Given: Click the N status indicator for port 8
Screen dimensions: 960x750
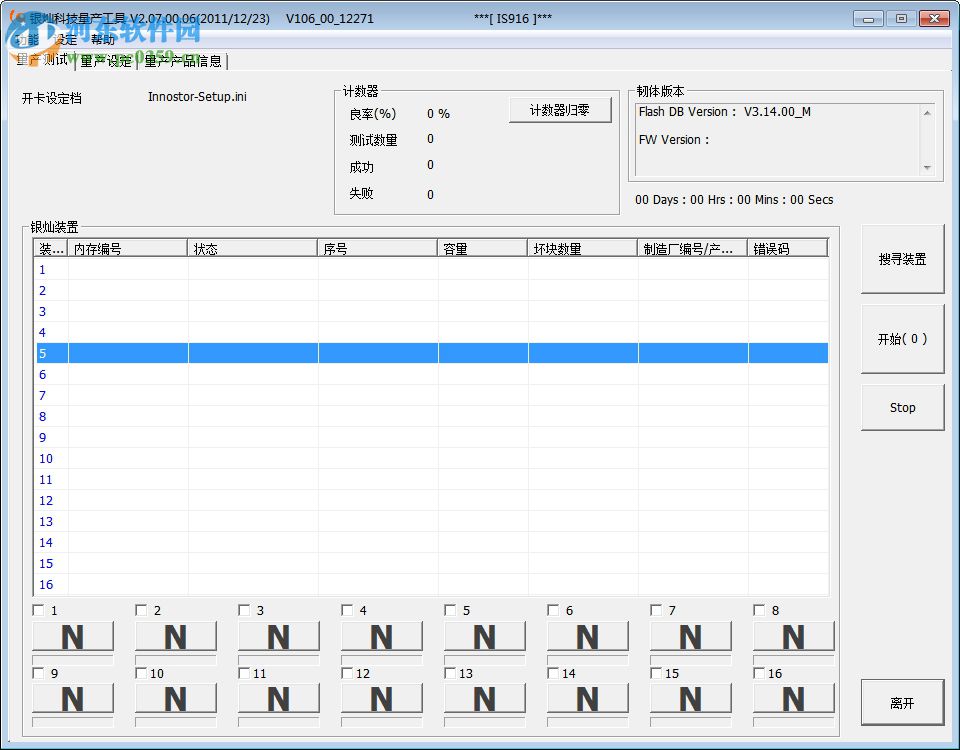Looking at the screenshot, I should 792,636.
